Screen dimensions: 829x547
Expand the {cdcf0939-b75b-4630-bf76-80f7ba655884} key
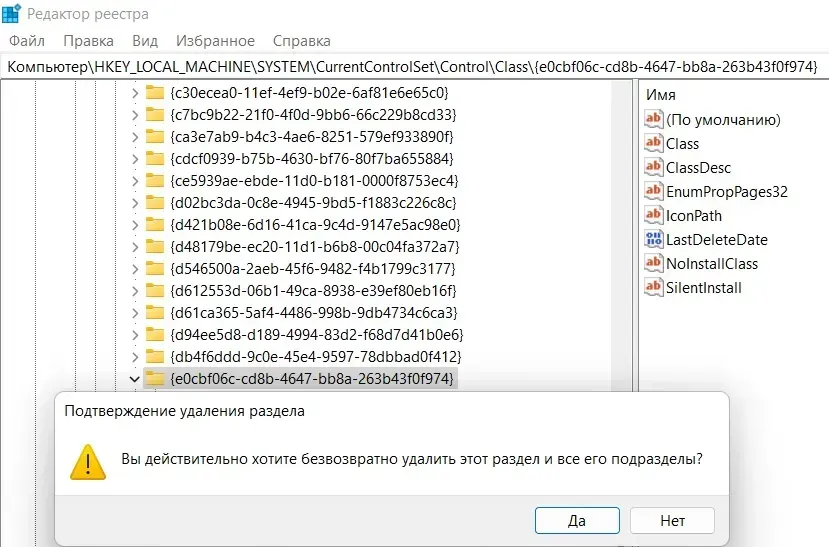[x=135, y=159]
